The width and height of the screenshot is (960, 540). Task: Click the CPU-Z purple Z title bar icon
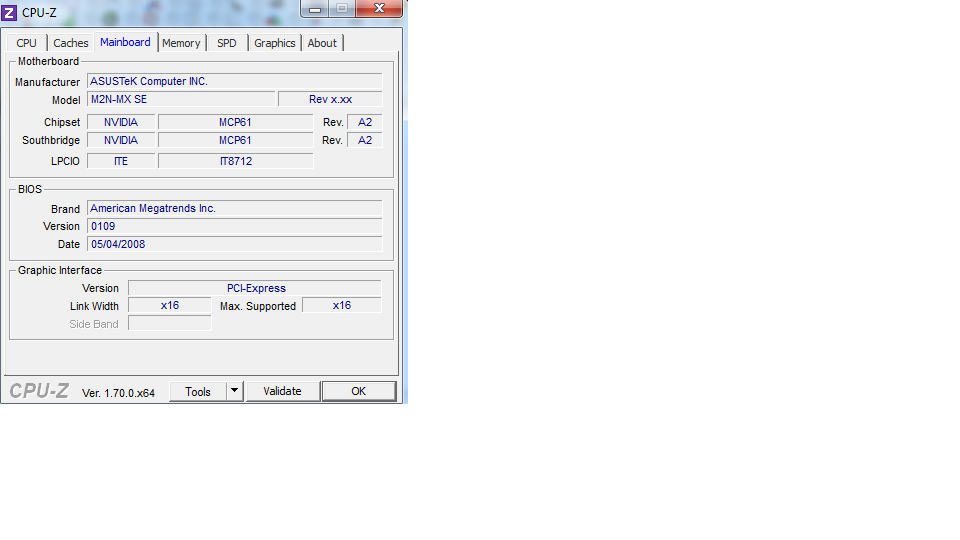9,12
